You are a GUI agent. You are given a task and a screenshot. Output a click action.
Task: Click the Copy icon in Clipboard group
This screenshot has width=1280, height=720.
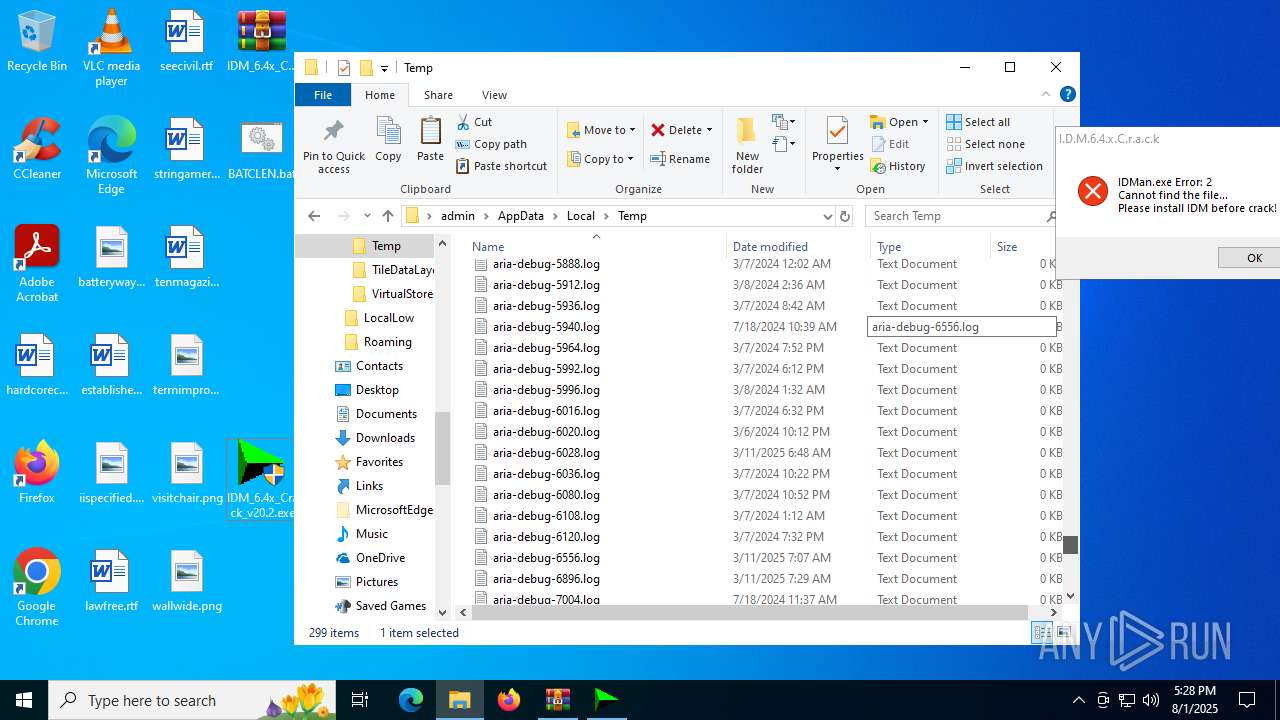click(388, 139)
